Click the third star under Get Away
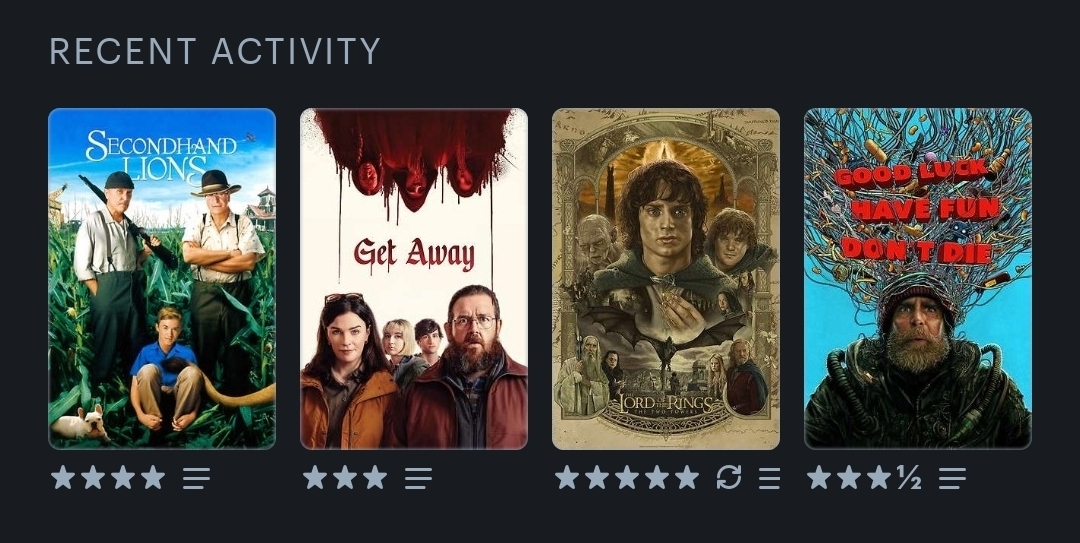 click(x=375, y=477)
